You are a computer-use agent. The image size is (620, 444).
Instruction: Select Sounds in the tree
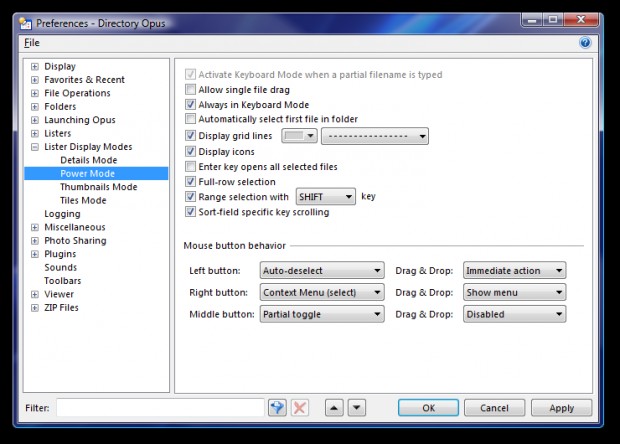click(60, 267)
